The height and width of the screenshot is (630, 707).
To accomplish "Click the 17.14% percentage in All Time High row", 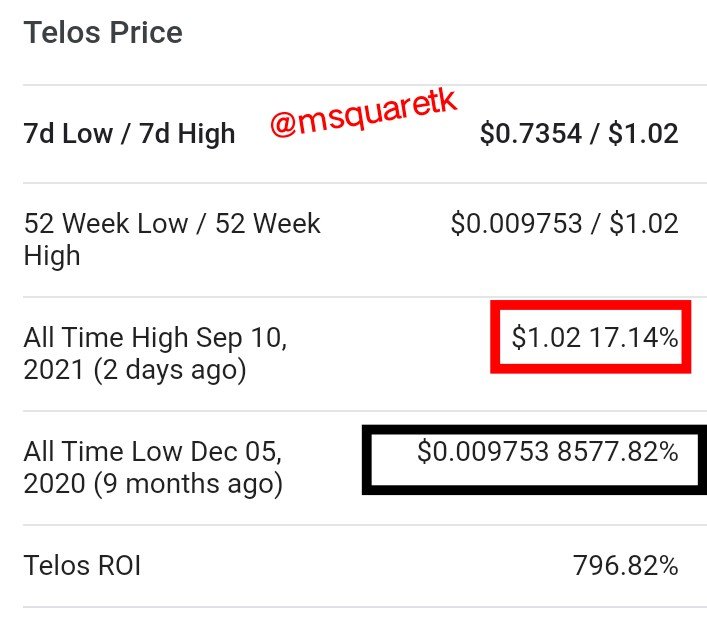I will point(634,337).
